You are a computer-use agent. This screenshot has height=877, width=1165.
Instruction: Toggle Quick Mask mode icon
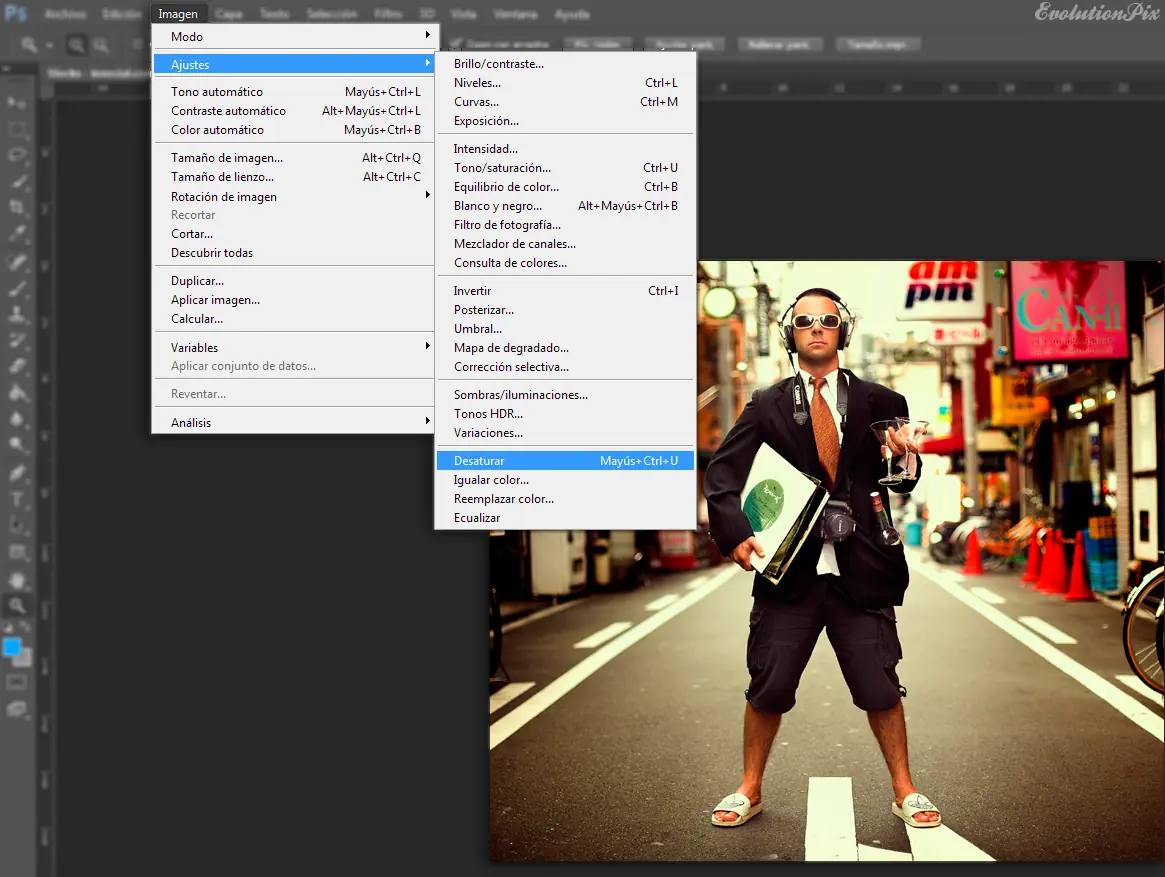tap(17, 682)
